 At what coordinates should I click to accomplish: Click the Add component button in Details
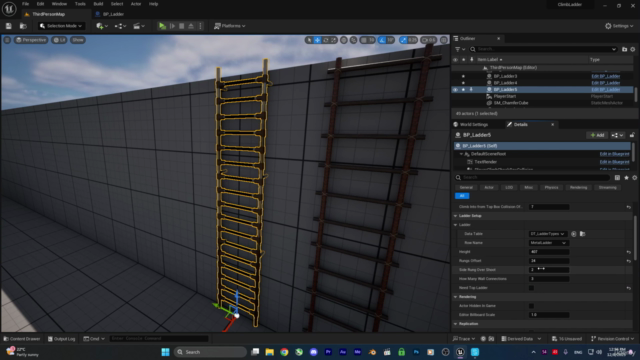[597, 135]
